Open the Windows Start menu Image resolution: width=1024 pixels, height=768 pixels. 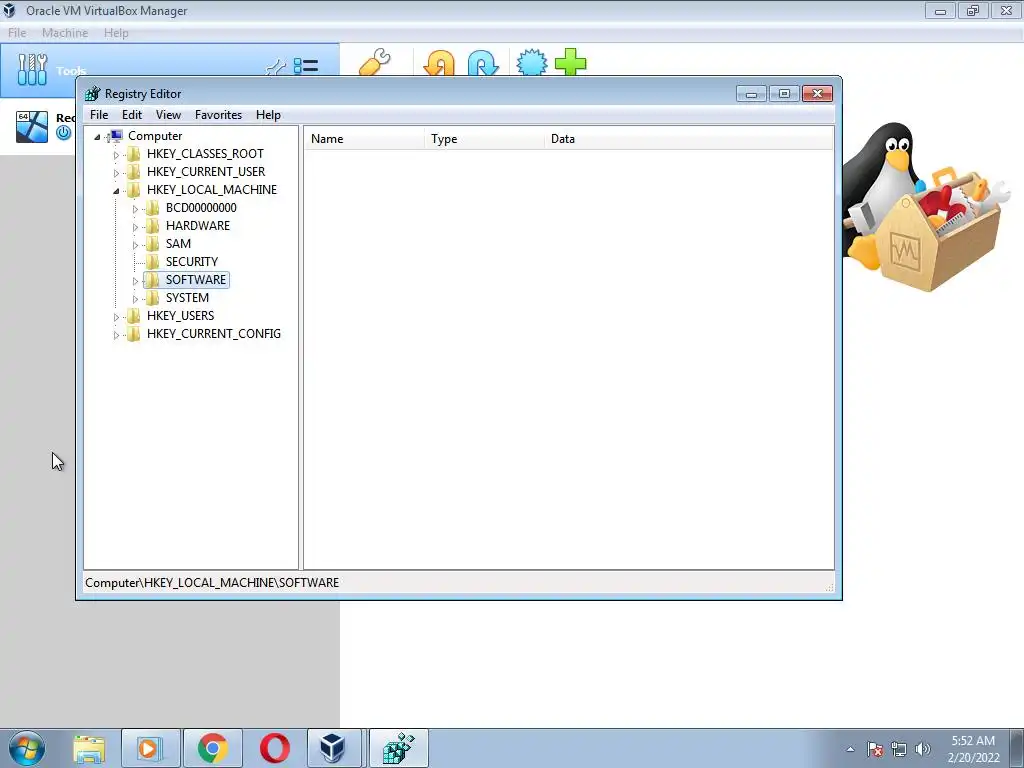27,748
